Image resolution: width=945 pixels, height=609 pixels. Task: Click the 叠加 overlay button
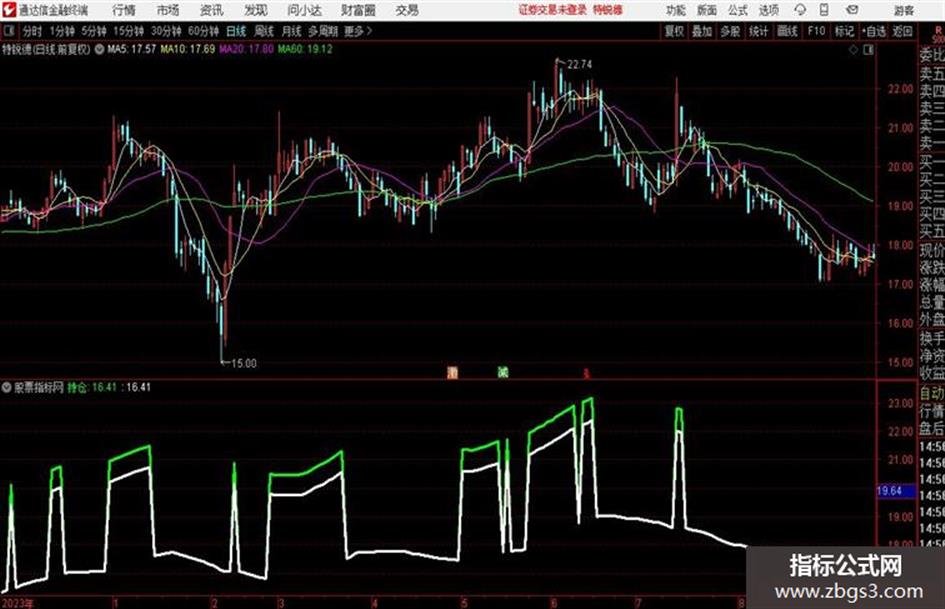(702, 31)
